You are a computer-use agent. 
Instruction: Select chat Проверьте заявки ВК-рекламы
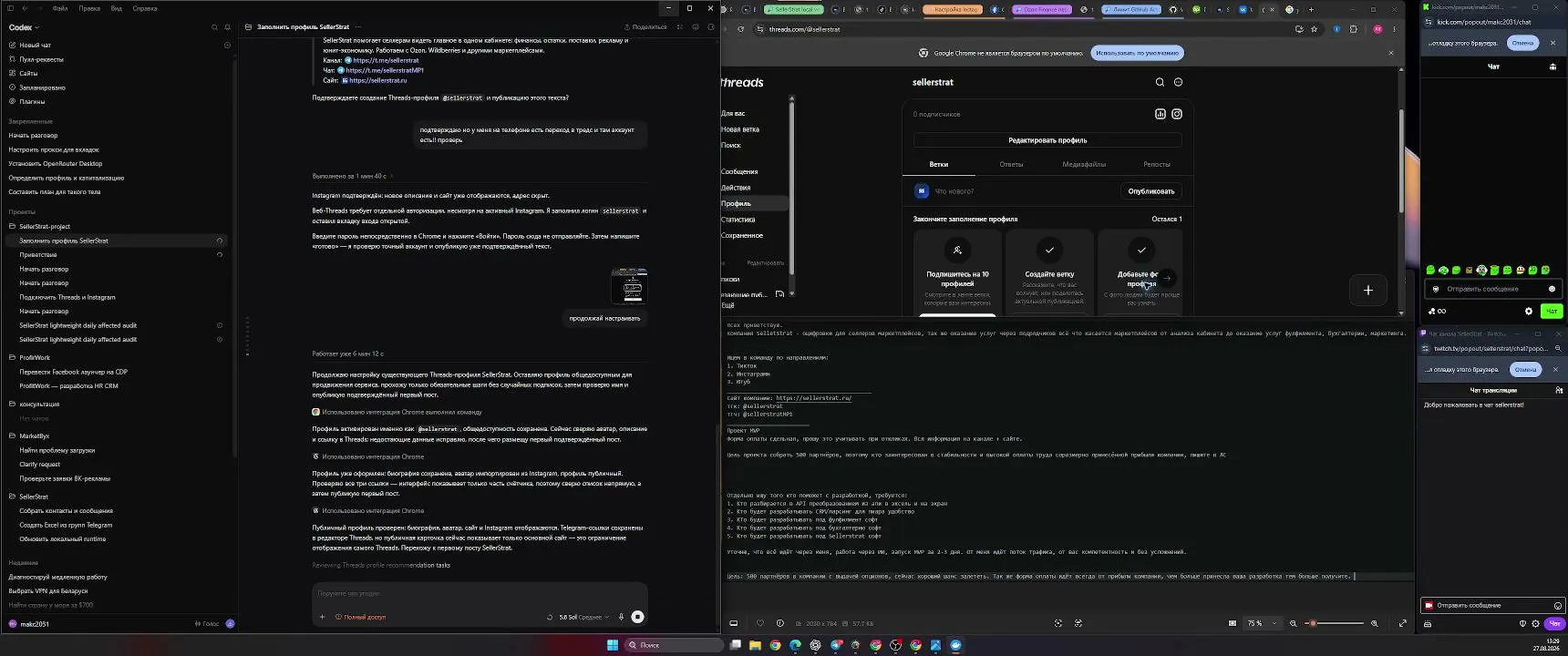point(65,478)
